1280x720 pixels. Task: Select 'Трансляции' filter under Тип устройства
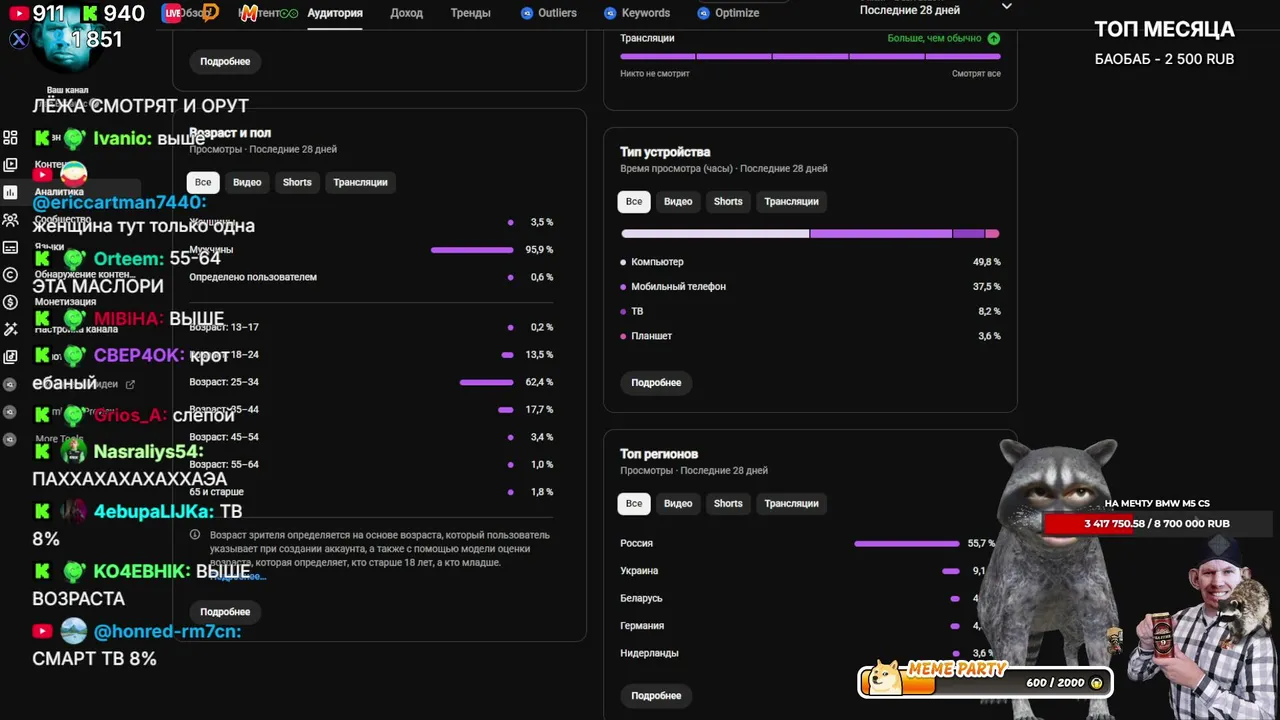pyautogui.click(x=791, y=201)
